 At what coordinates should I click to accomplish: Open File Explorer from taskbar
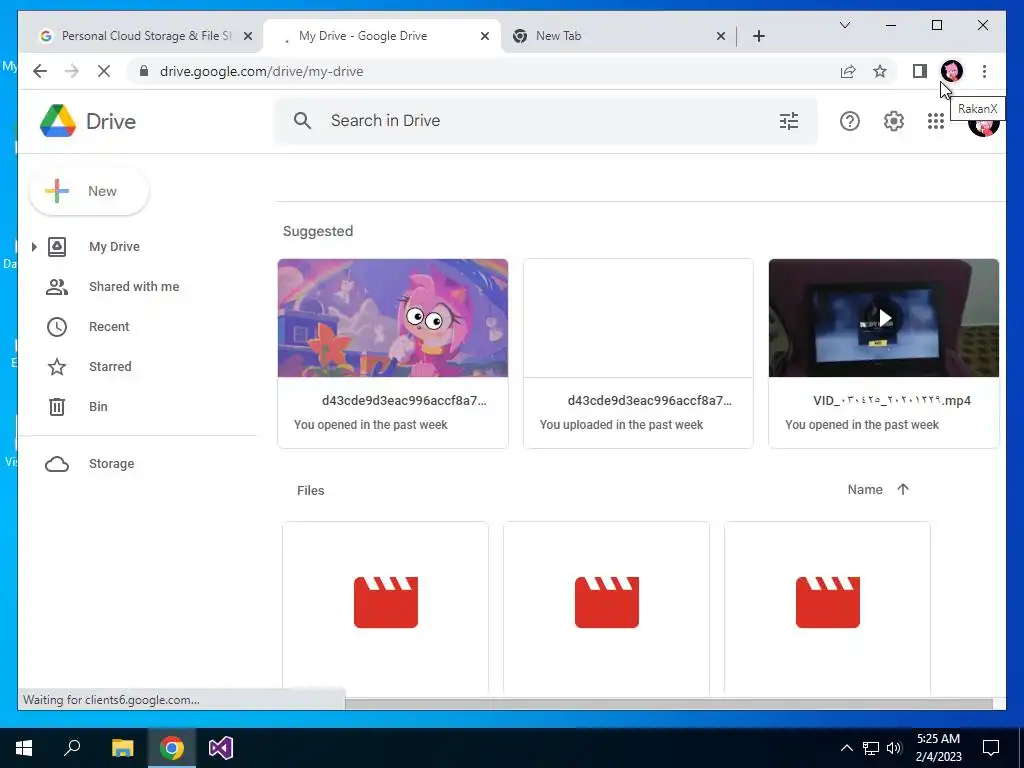(122, 748)
